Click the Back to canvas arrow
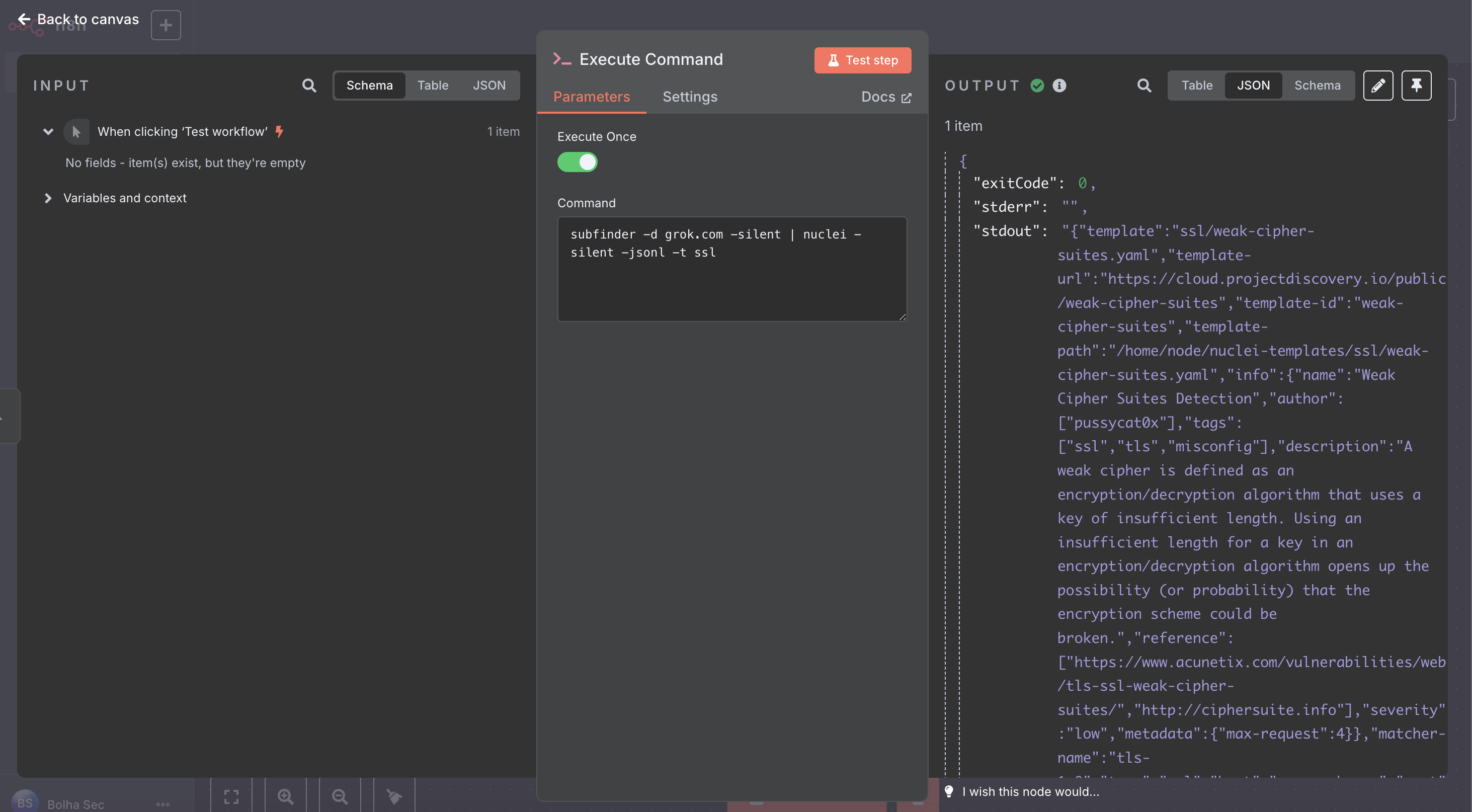Screen dimensions: 1472x812 (24, 19)
